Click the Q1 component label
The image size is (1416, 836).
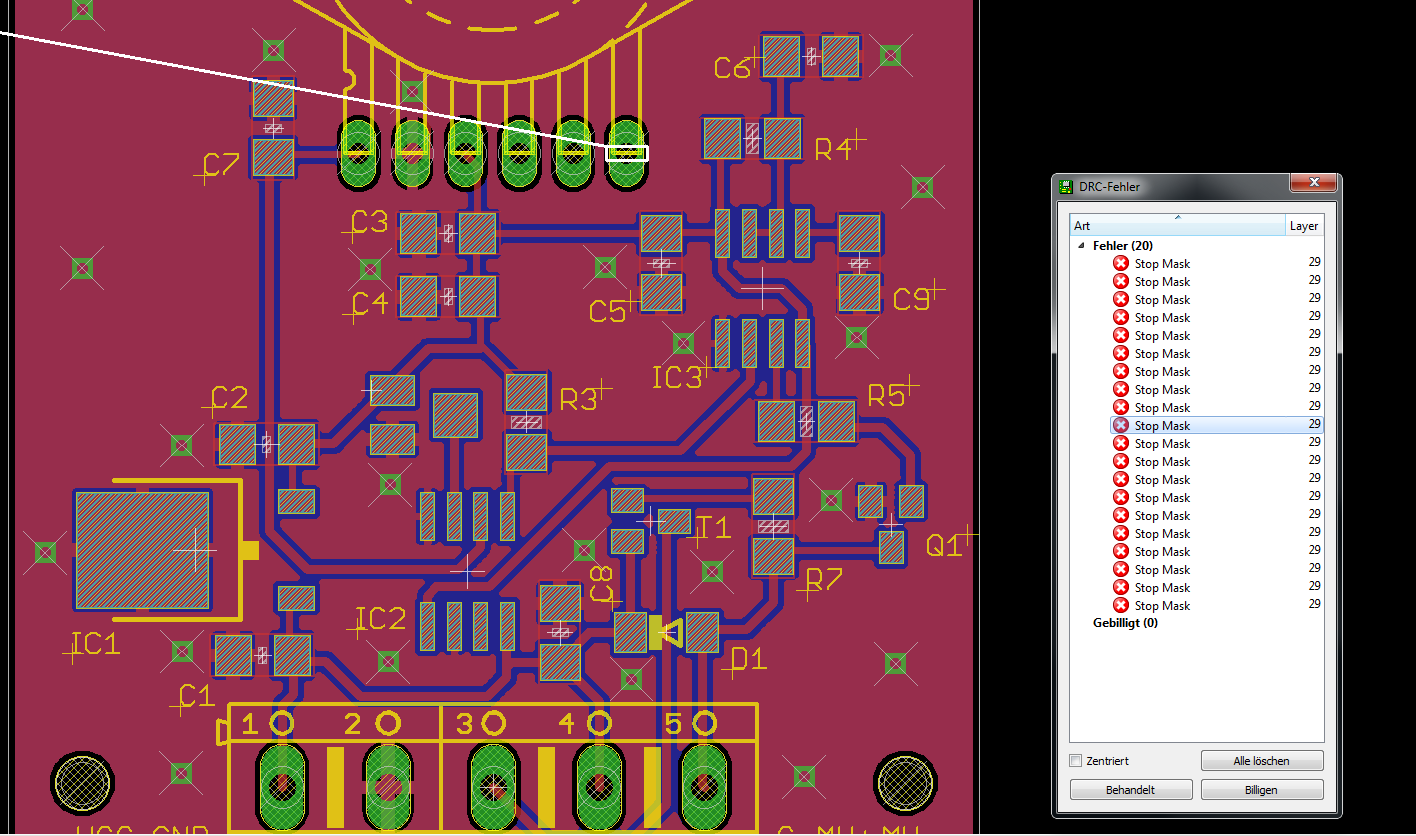944,545
